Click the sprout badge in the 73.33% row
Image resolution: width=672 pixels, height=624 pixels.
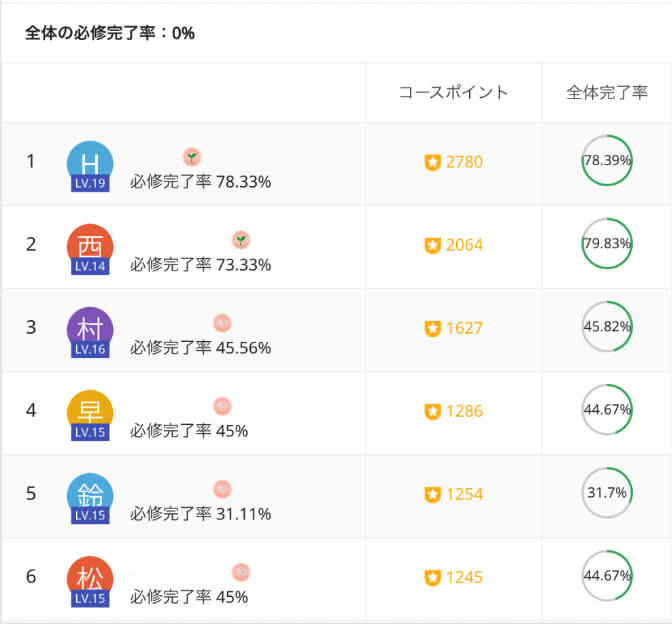click(x=241, y=240)
